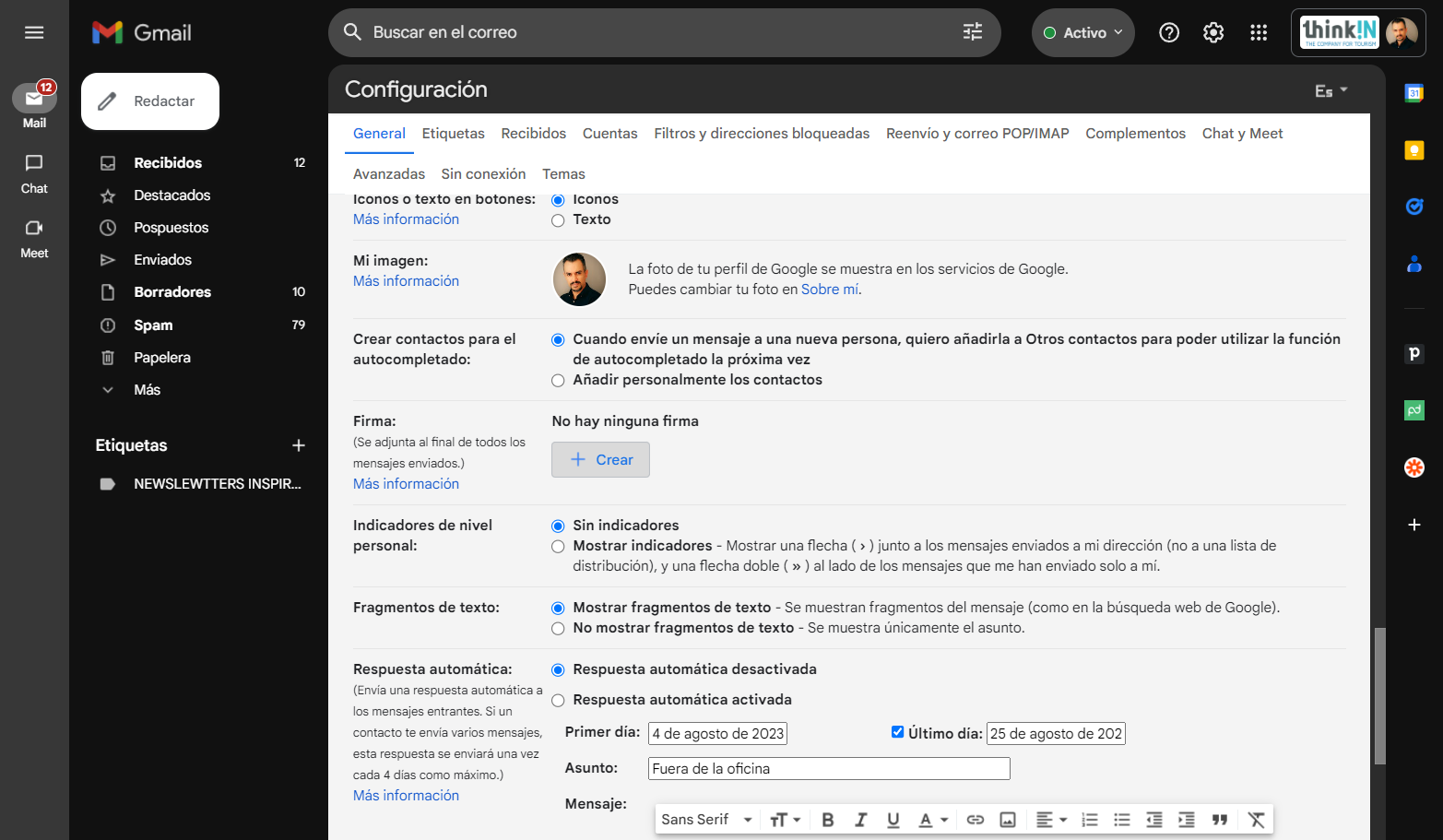Image resolution: width=1443 pixels, height=840 pixels.
Task: Select the Iconos radio button
Action: point(558,200)
